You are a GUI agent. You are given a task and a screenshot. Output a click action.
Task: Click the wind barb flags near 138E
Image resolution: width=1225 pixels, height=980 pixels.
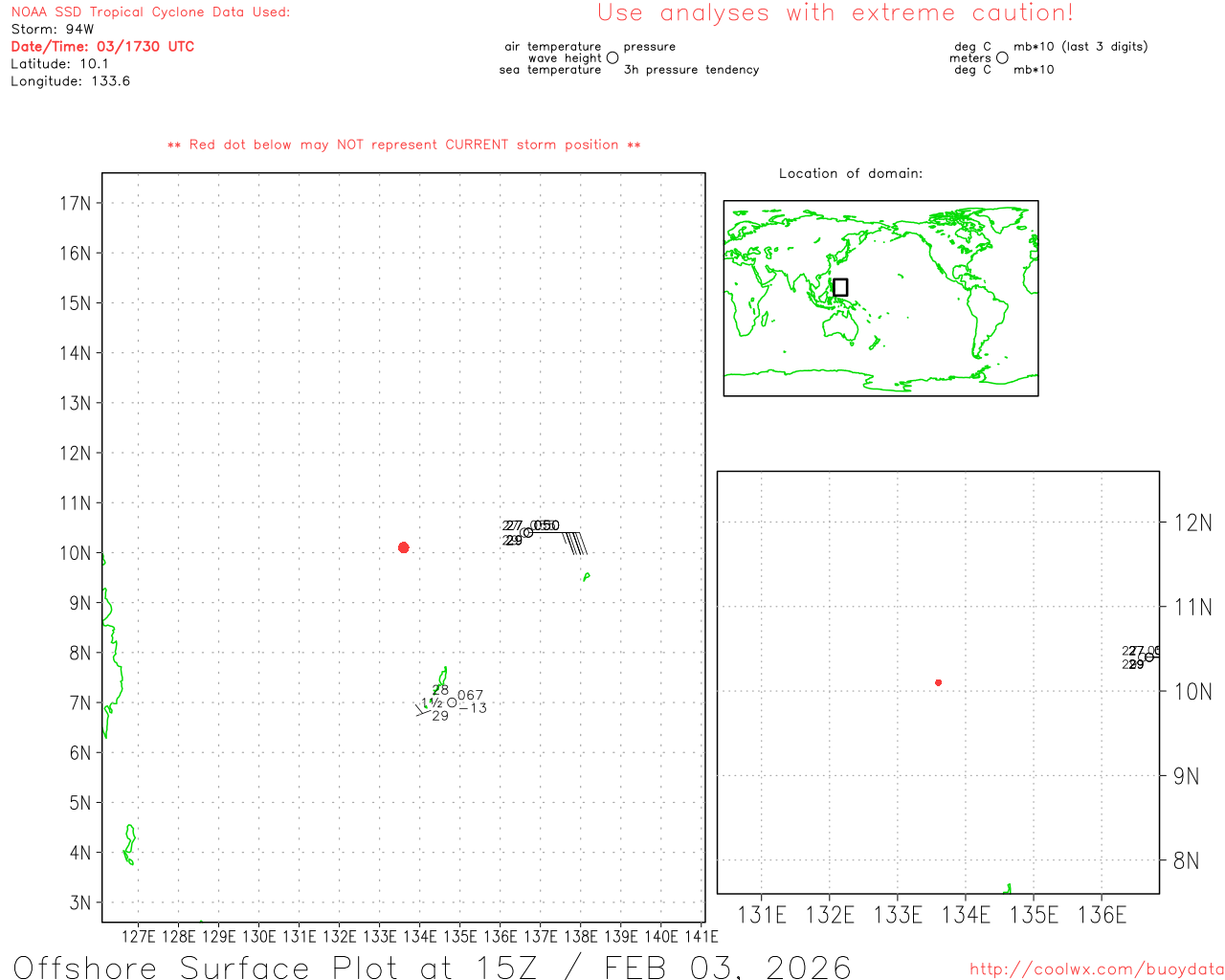pos(574,543)
